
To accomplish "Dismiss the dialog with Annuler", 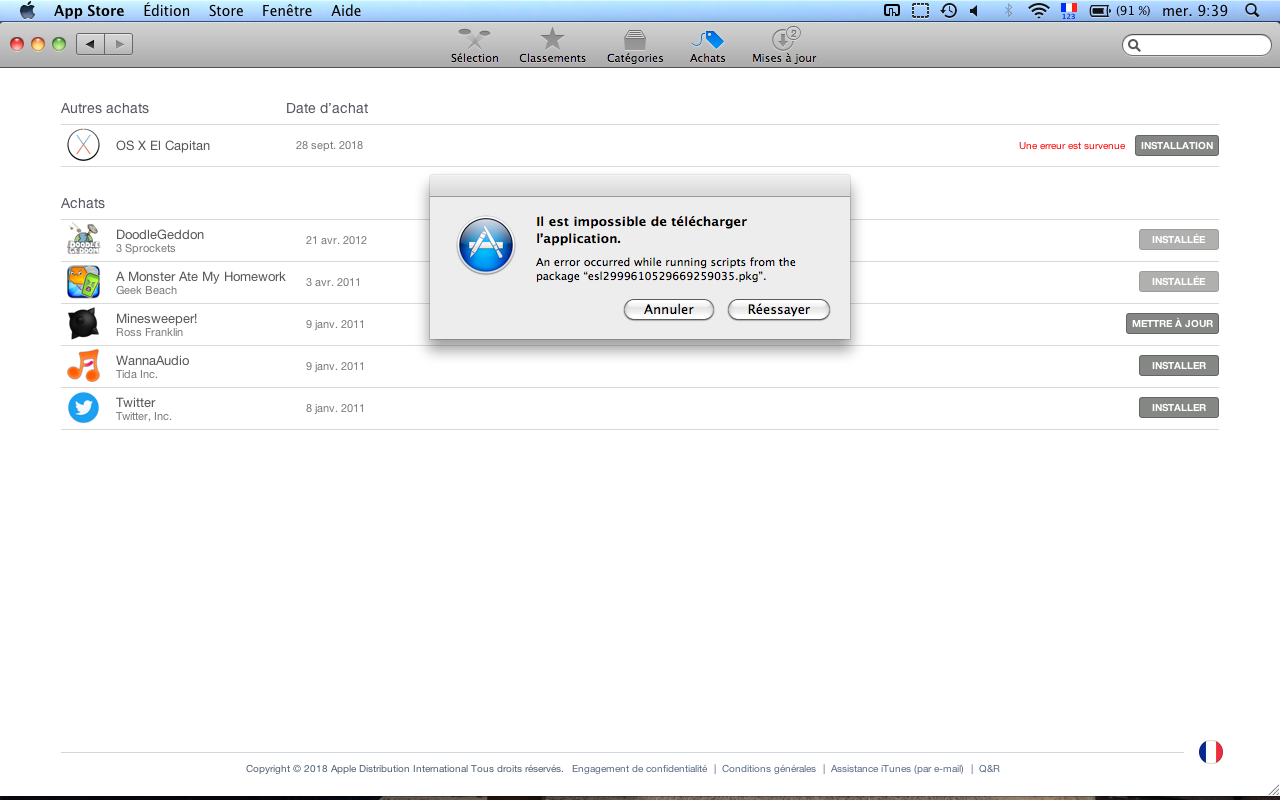I will [x=668, y=310].
